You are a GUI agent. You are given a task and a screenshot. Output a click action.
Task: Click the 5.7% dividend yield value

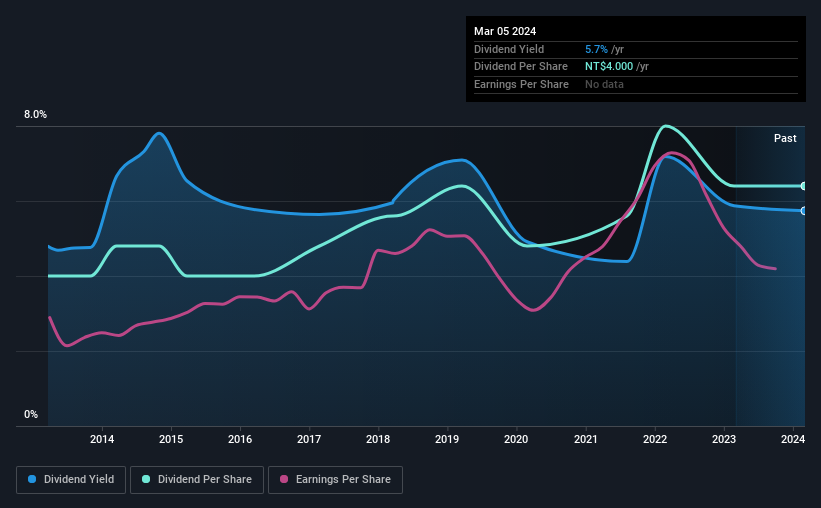(596, 49)
